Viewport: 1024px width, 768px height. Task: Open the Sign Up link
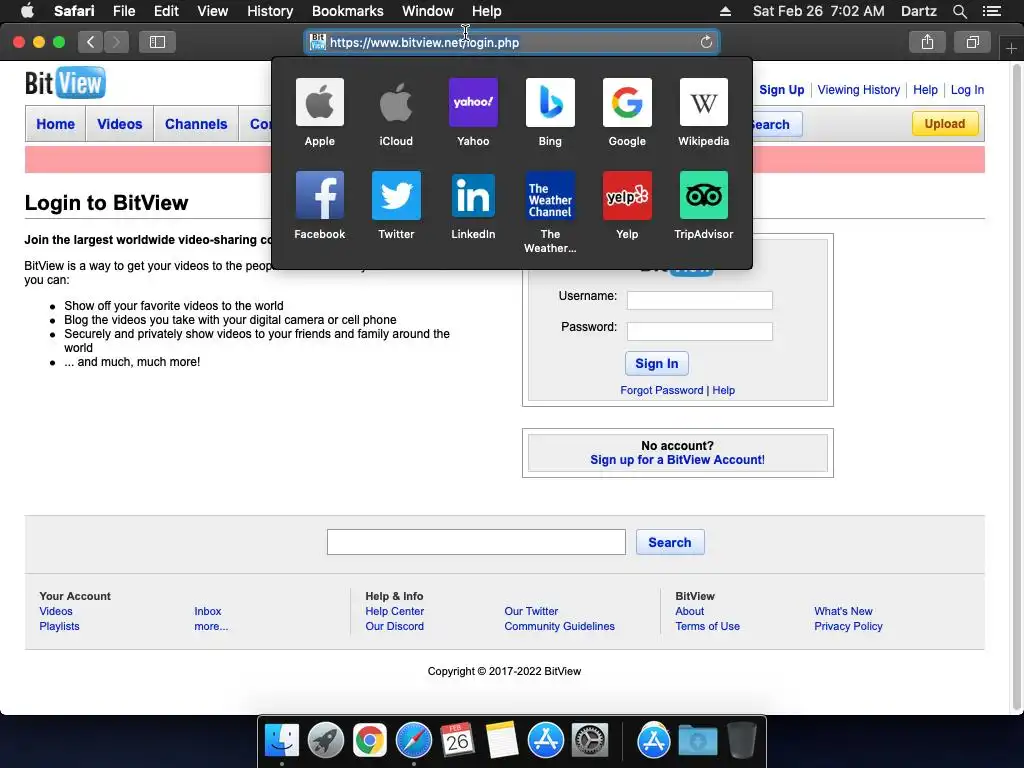(x=781, y=90)
